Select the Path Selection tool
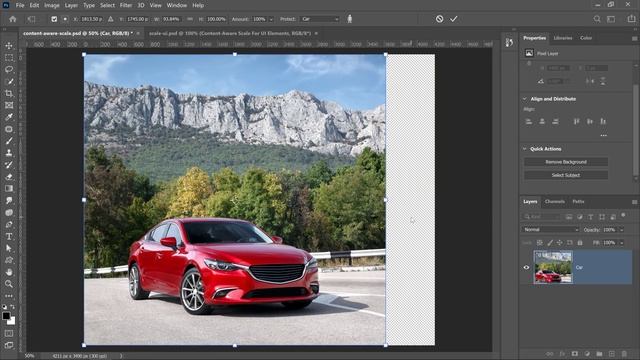Image resolution: width=640 pixels, height=360 pixels. tap(9, 248)
